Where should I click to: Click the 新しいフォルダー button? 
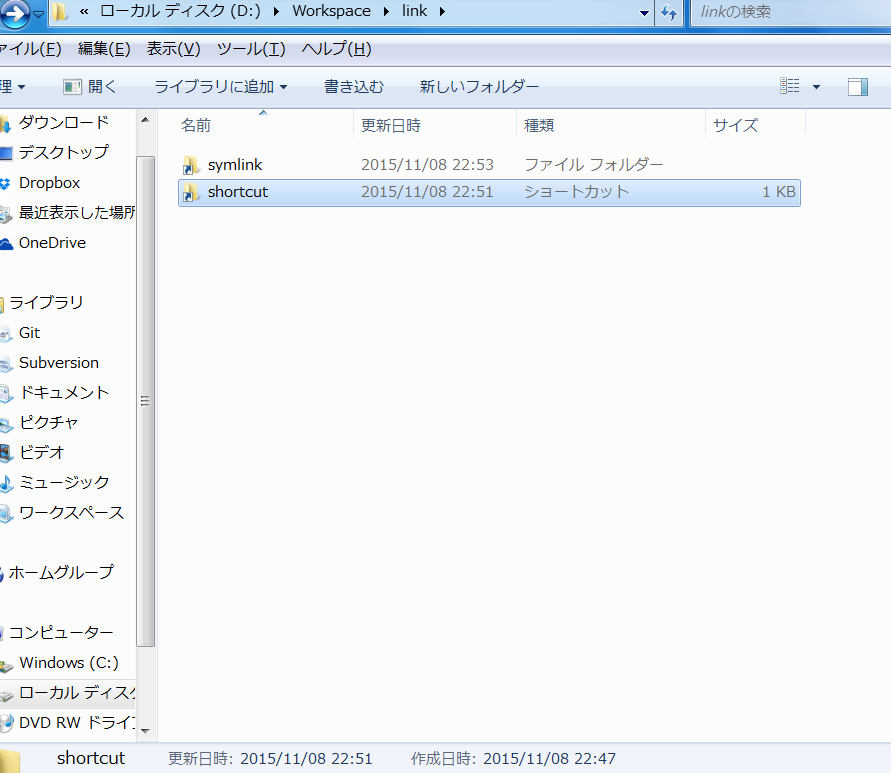click(x=479, y=87)
